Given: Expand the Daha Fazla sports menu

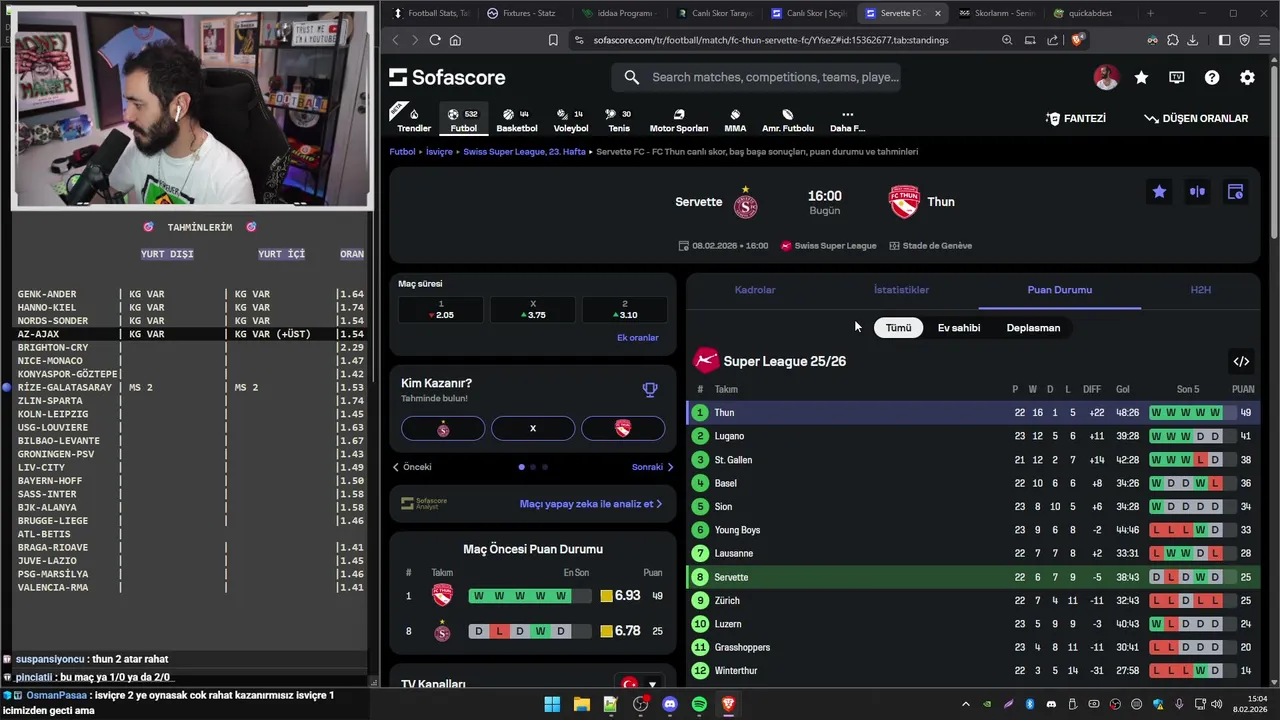Looking at the screenshot, I should pos(847,119).
